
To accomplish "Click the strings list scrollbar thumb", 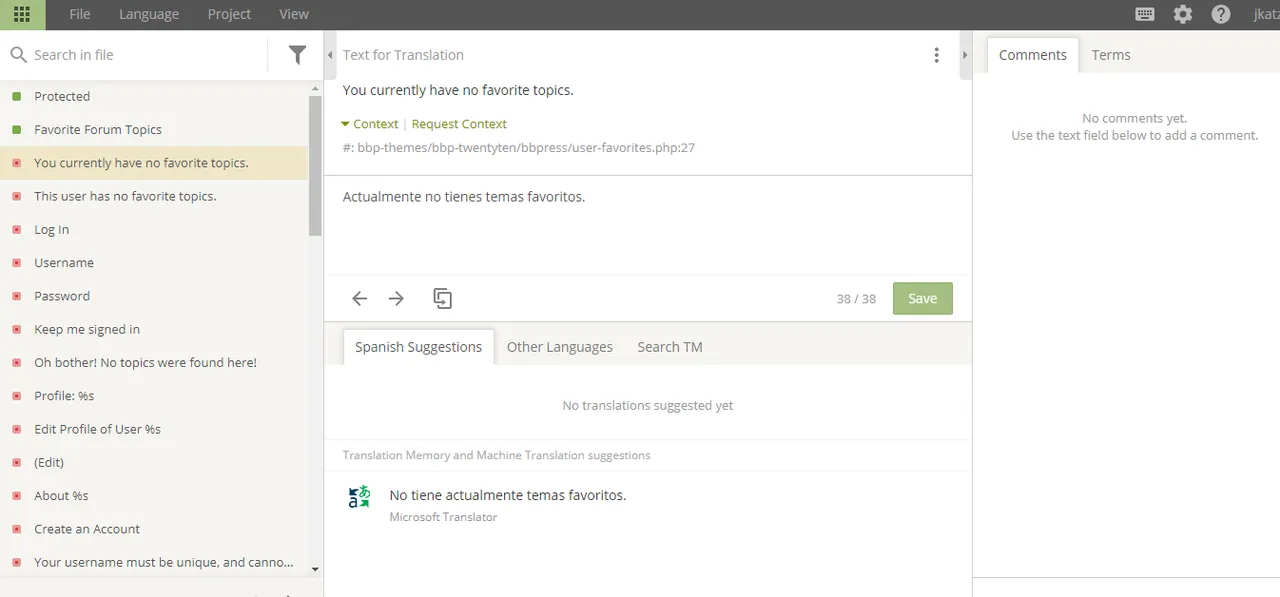I will tap(316, 165).
